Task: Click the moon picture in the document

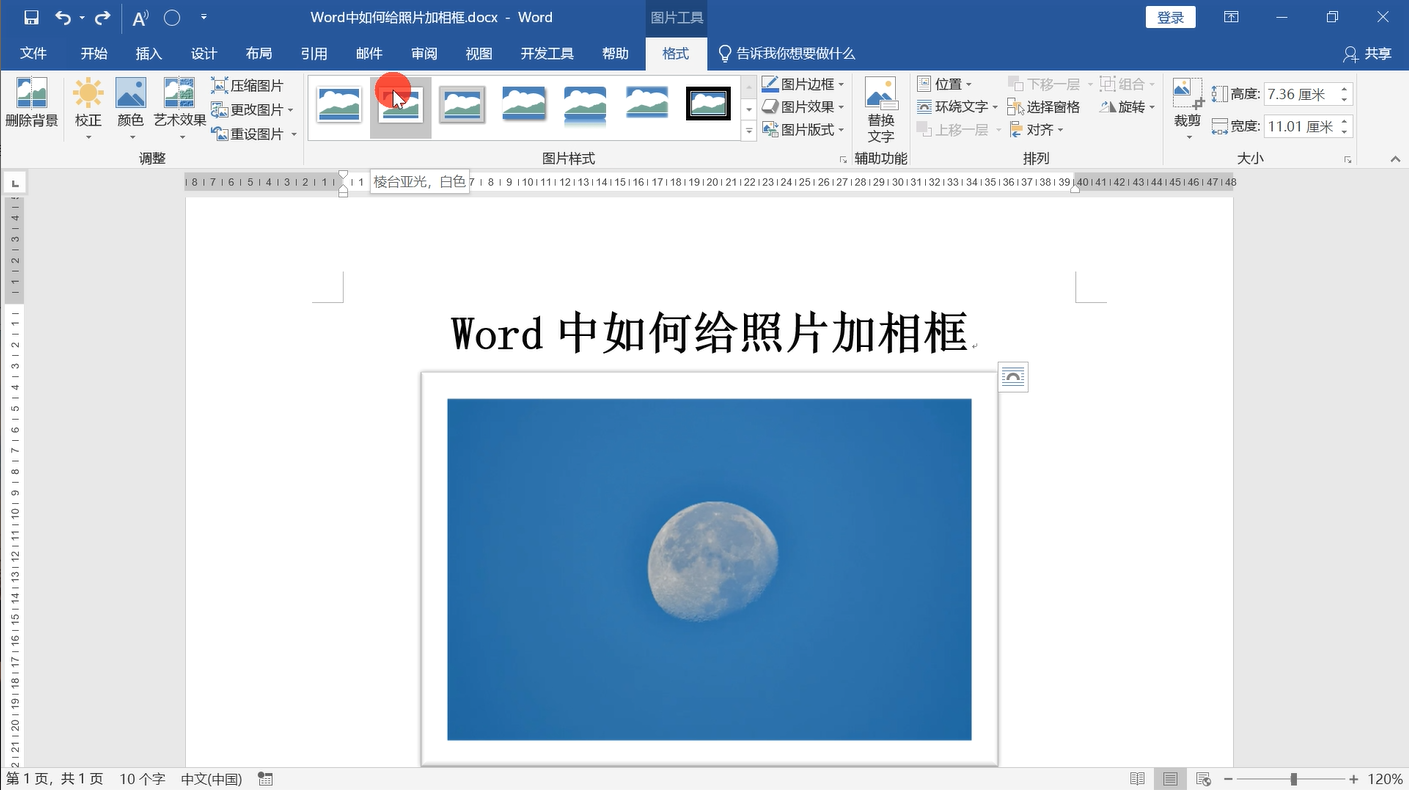Action: [x=709, y=569]
